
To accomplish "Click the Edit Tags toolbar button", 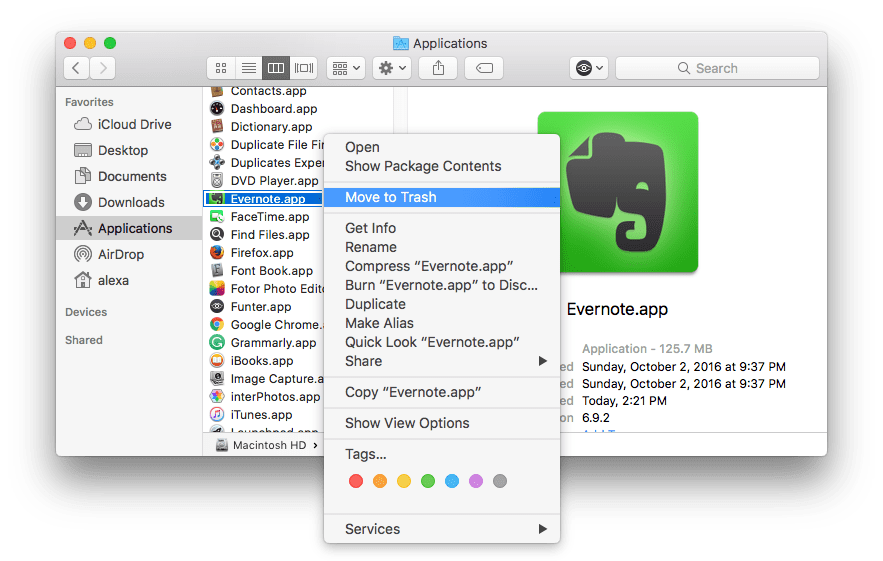I will point(484,68).
